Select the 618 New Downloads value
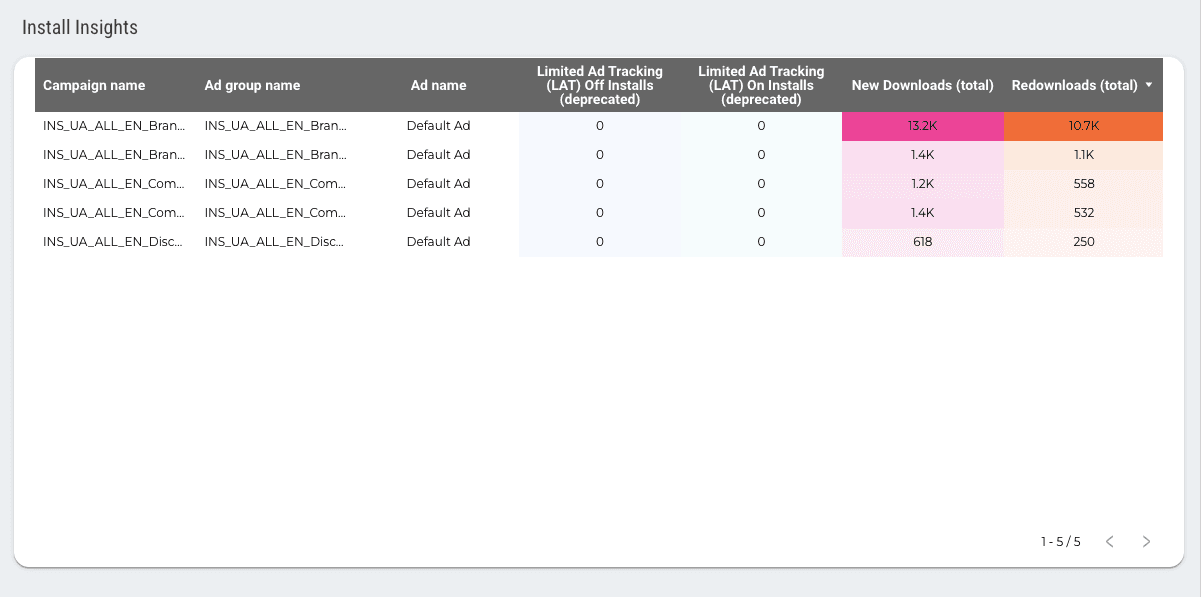 (x=921, y=241)
